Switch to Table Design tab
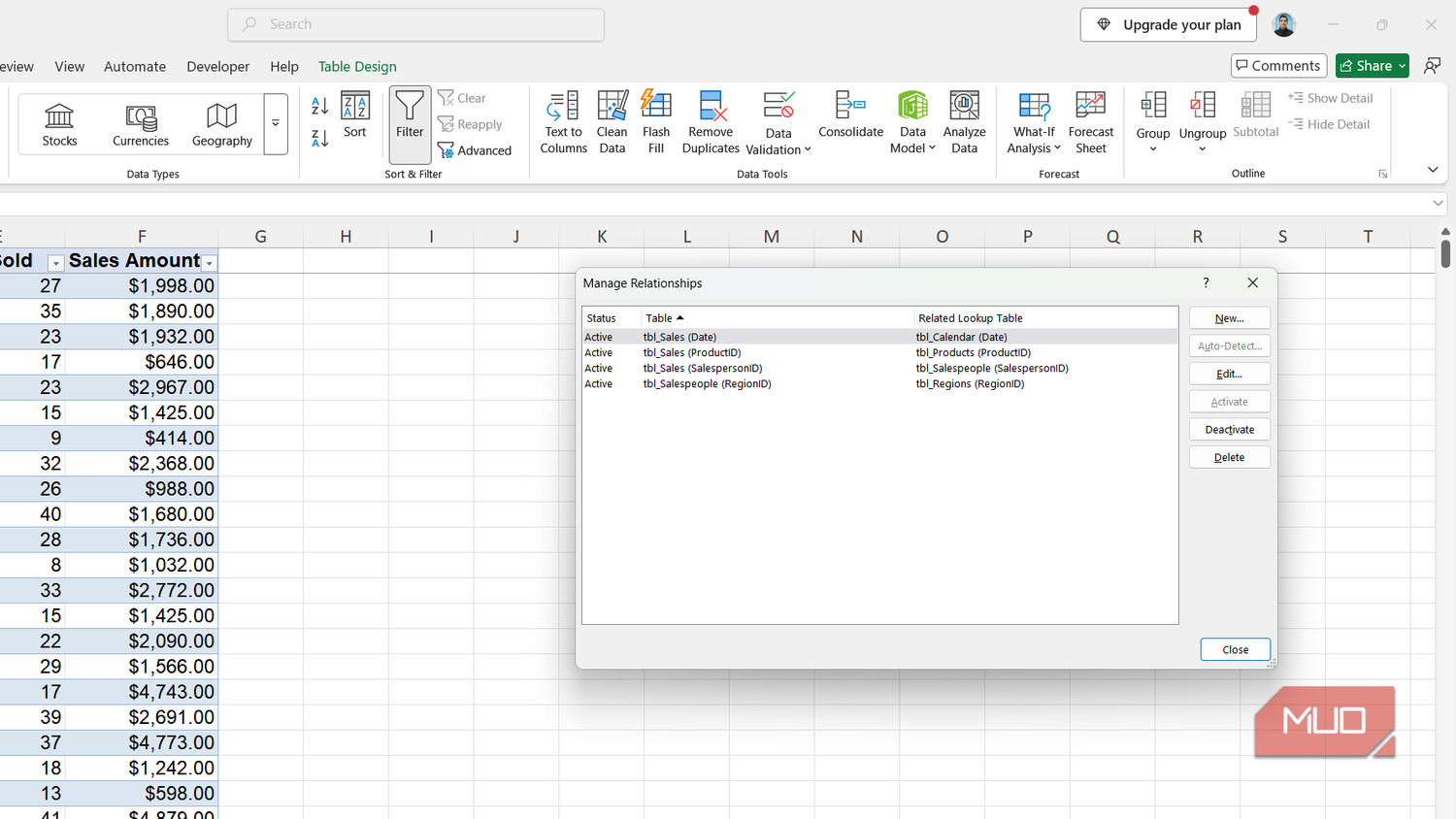Screen dimensions: 1456x819 click(x=357, y=66)
